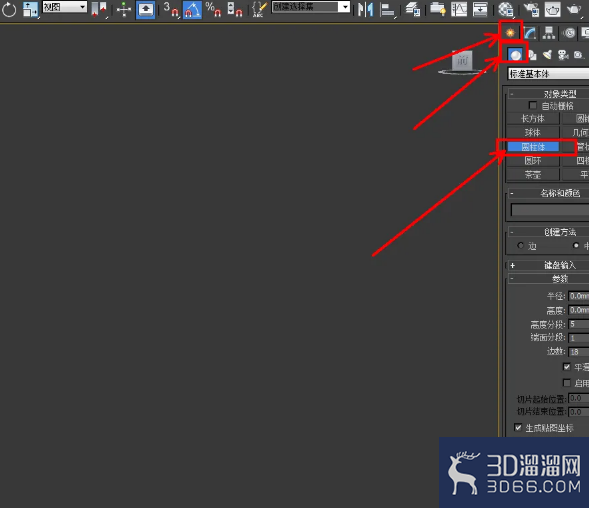
Task: Click the ViewCube 前 face
Action: click(x=462, y=60)
